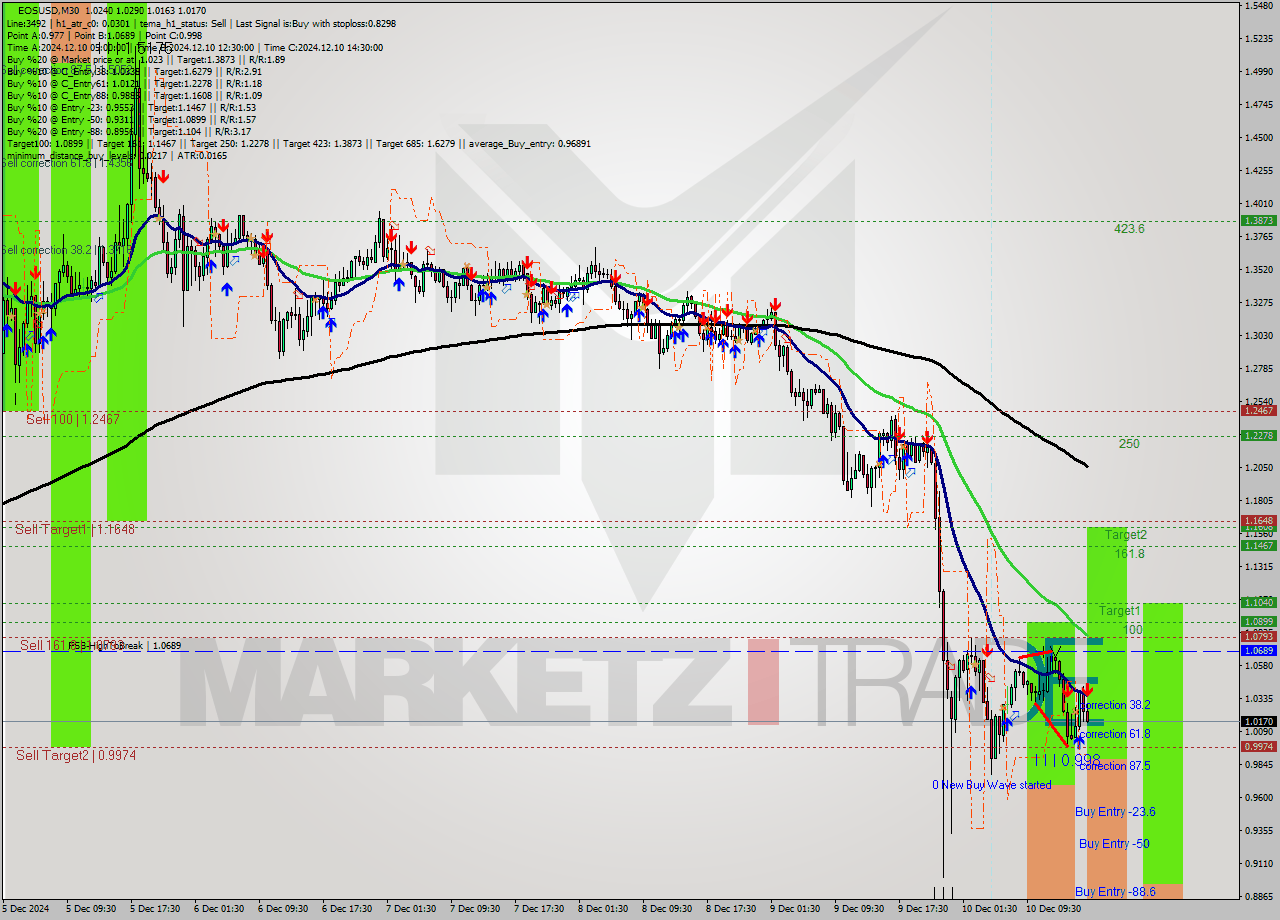Select the 'correction 87.5' label

(1115, 766)
